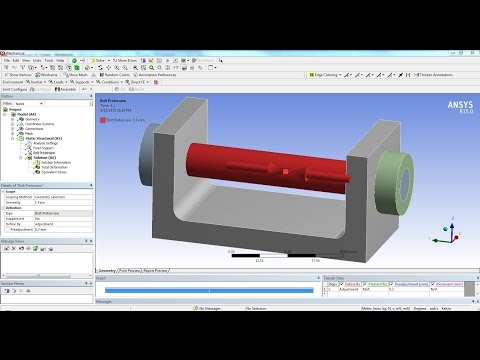Image resolution: width=480 pixels, height=360 pixels.
Task: Expand the Mesh tree node
Action: [x=13, y=133]
